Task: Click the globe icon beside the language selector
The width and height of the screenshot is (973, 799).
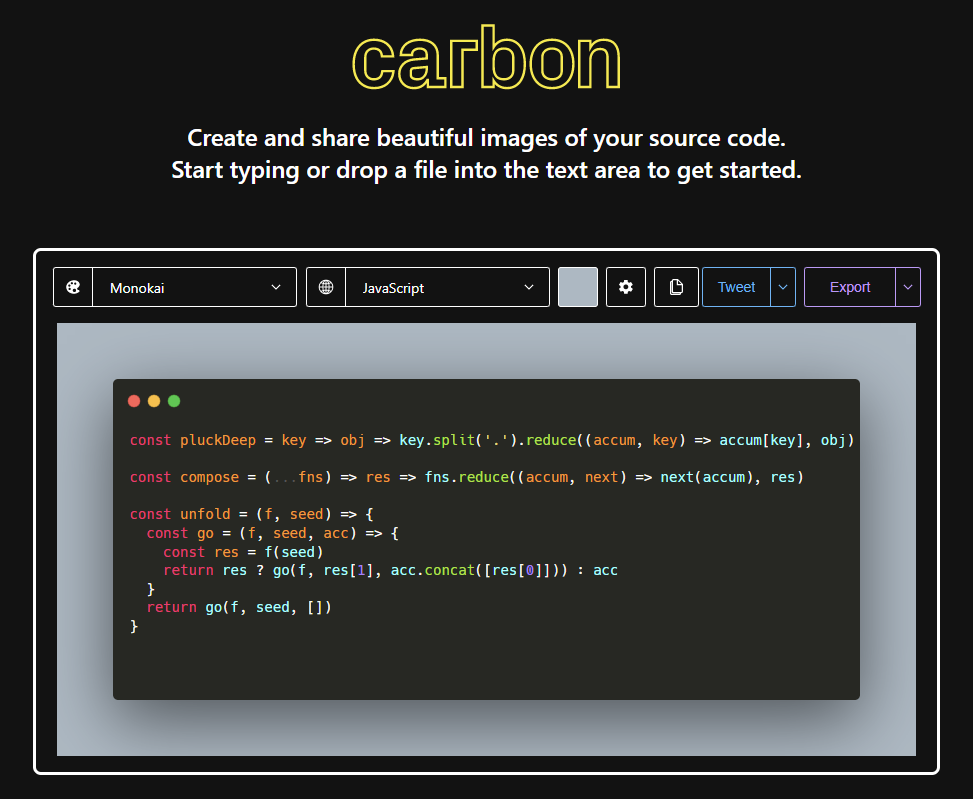Action: [325, 287]
